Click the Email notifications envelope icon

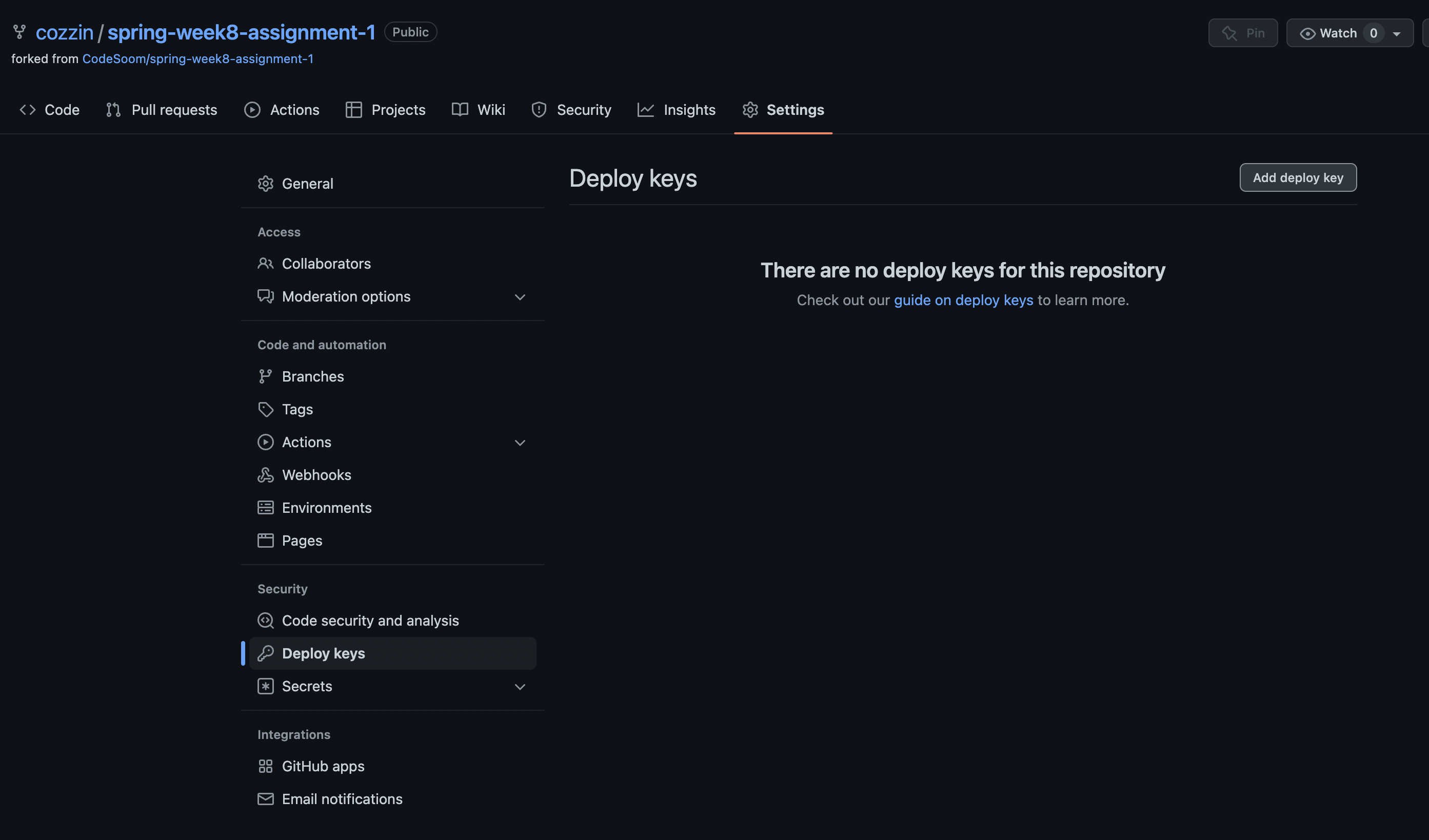tap(265, 799)
